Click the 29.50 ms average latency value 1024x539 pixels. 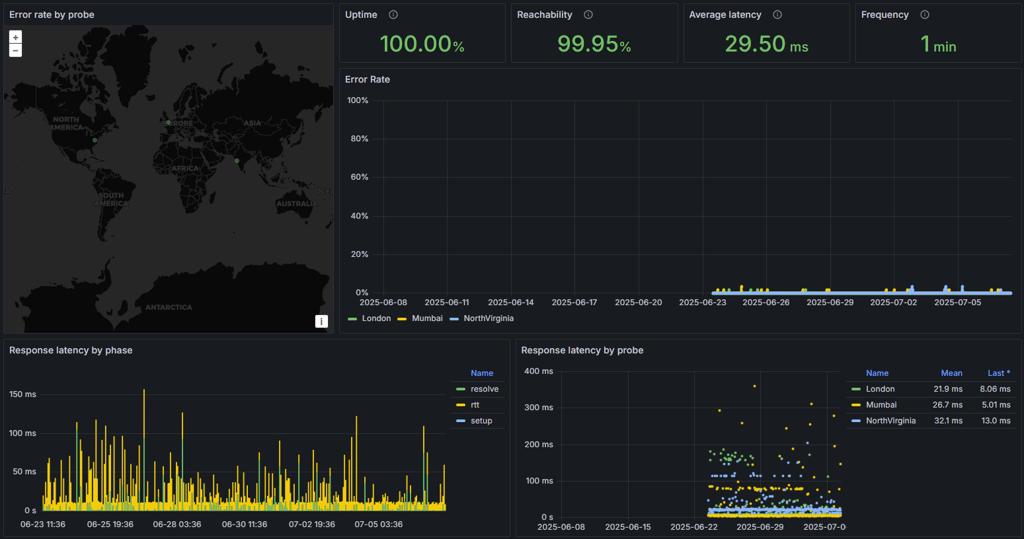click(766, 44)
